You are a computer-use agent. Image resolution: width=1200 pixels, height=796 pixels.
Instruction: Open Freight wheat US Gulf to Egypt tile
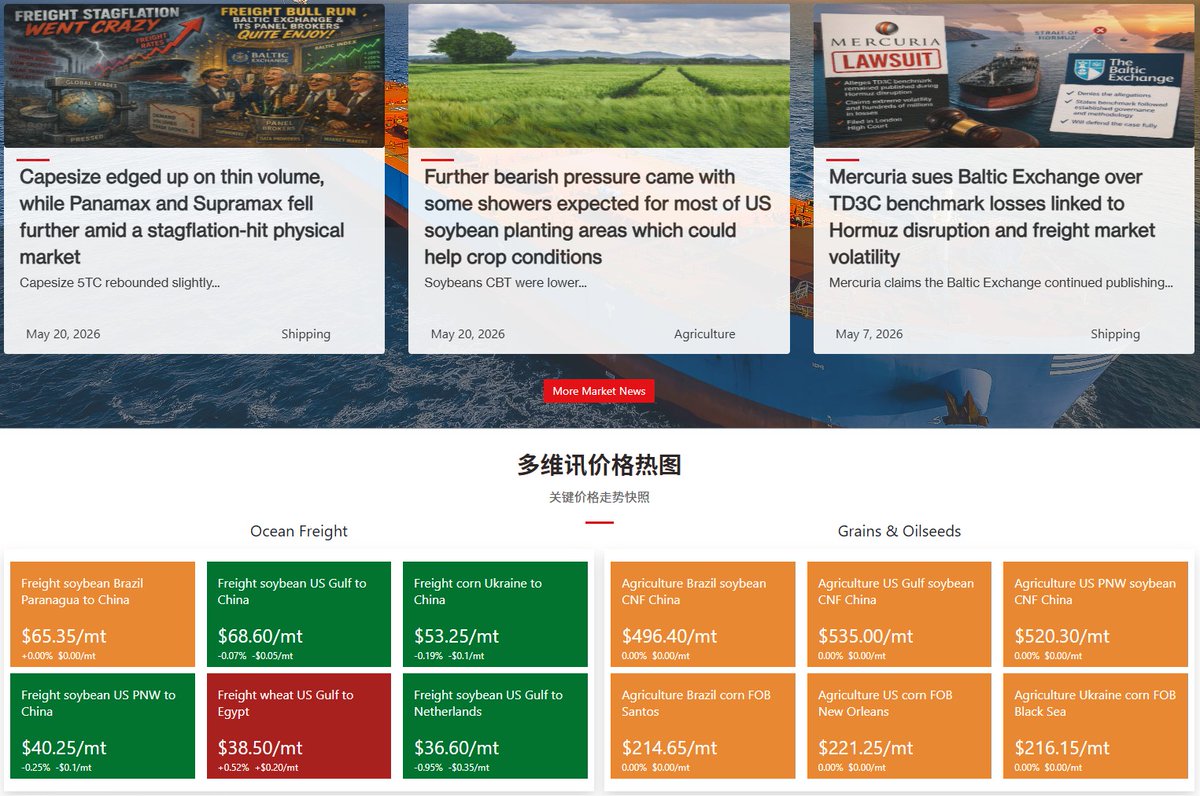click(x=299, y=726)
